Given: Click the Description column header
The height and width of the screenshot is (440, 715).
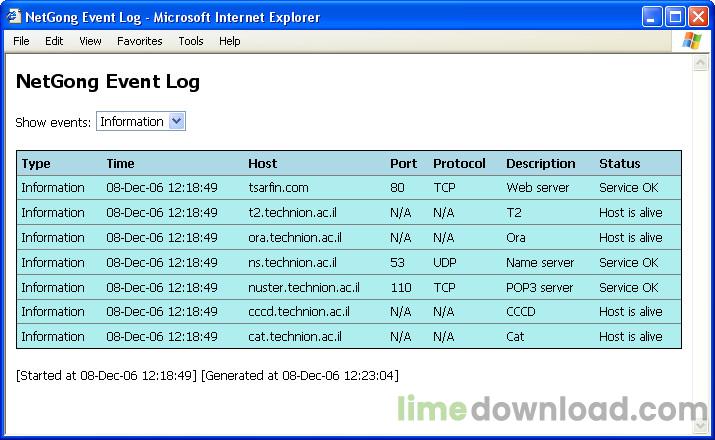Looking at the screenshot, I should [541, 164].
